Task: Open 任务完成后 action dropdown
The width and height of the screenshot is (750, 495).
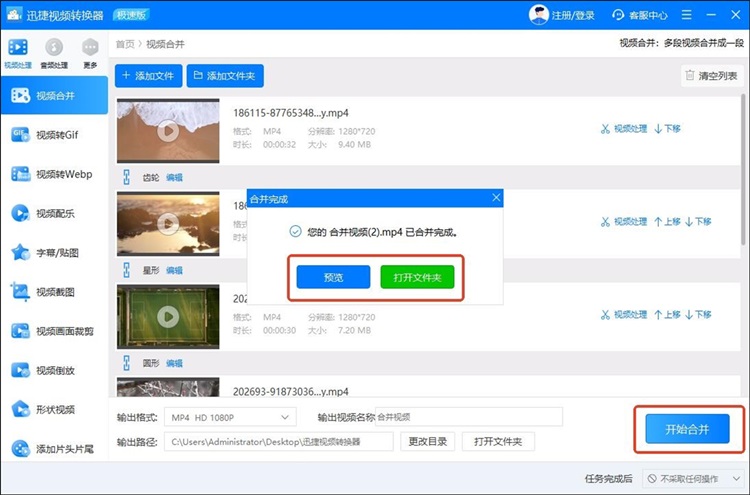Action: (694, 478)
